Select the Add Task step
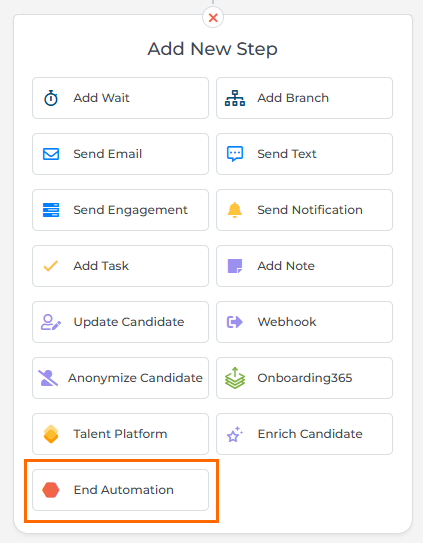This screenshot has width=423, height=543. click(x=121, y=266)
